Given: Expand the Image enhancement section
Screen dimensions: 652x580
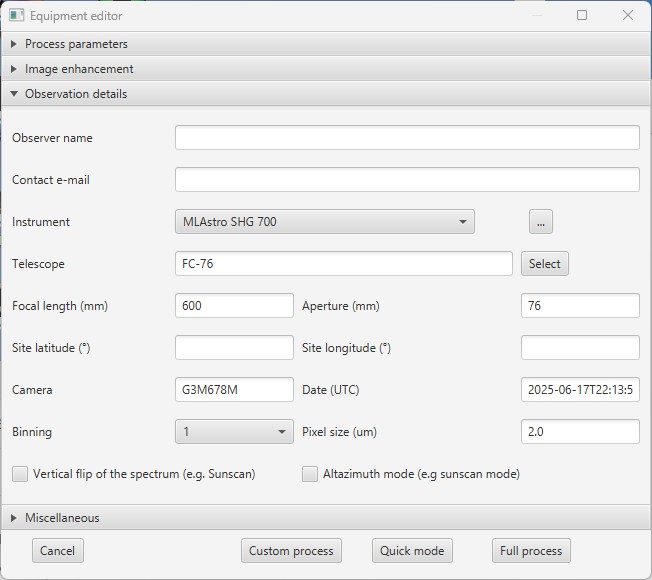Looking at the screenshot, I should coord(79,69).
